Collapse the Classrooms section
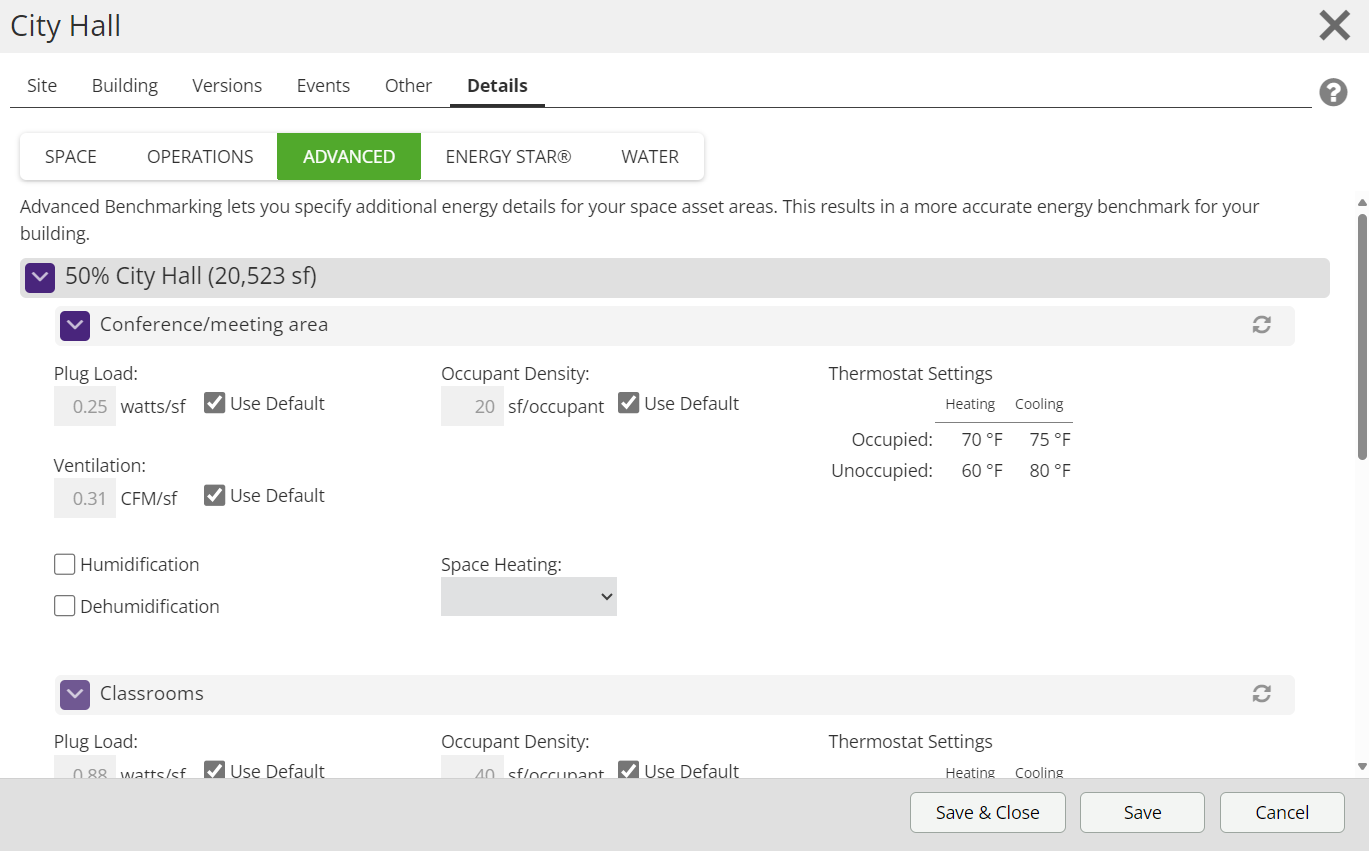 [x=75, y=694]
